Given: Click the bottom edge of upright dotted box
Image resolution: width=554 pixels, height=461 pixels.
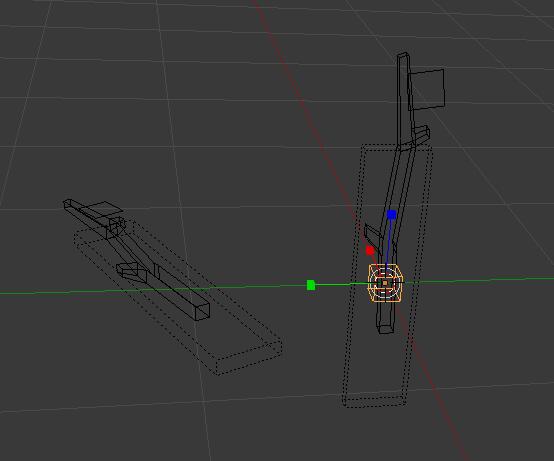Looking at the screenshot, I should (x=375, y=402).
